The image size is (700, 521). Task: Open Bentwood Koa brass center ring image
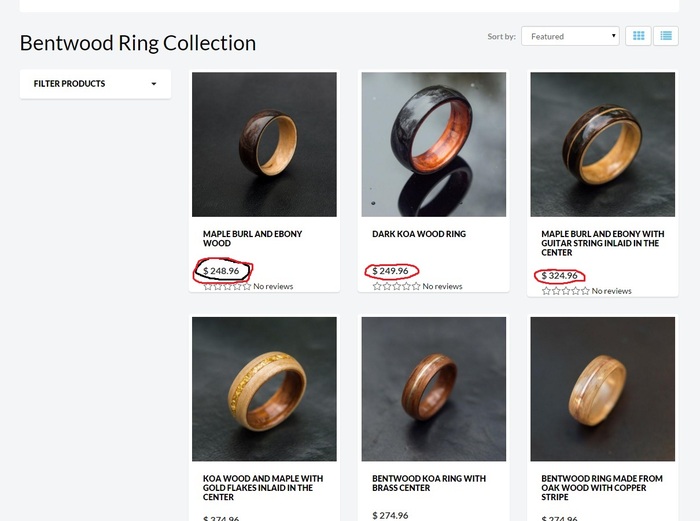[433, 389]
